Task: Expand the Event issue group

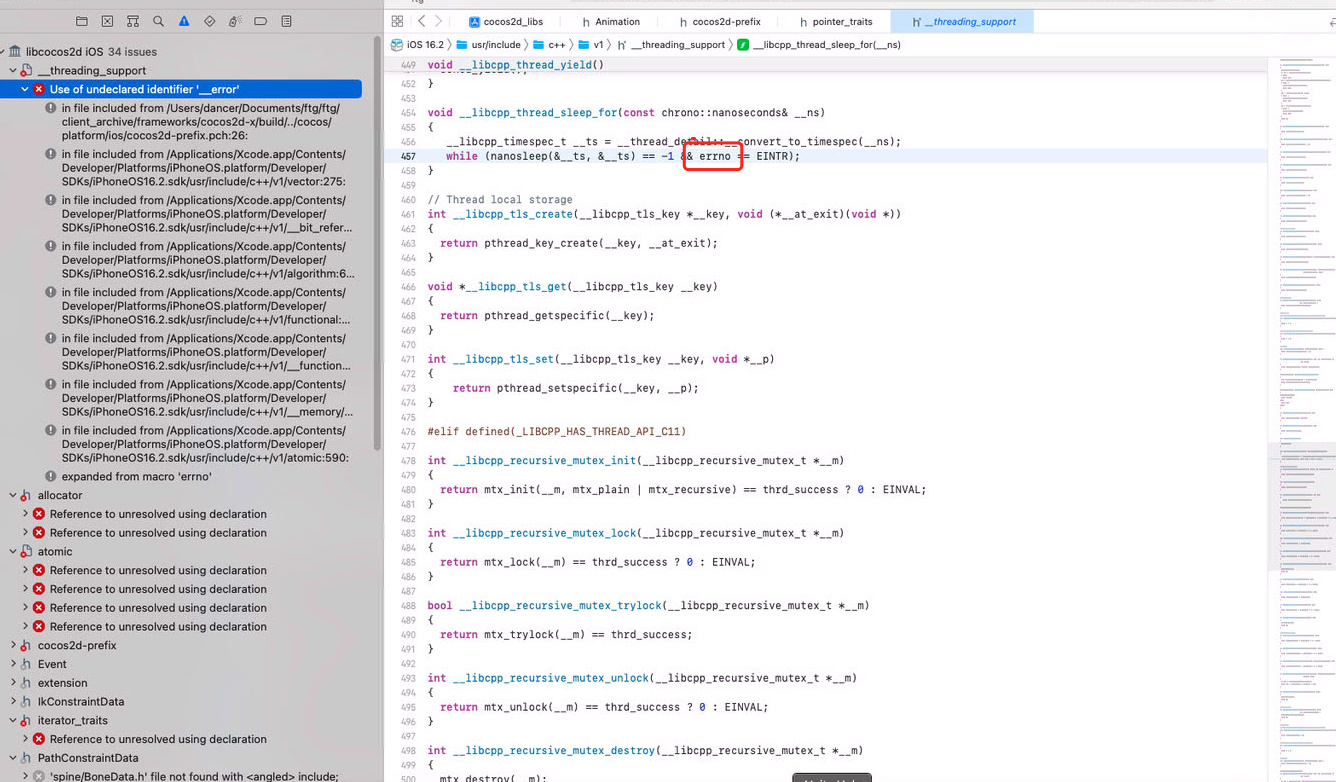Action: (x=13, y=664)
